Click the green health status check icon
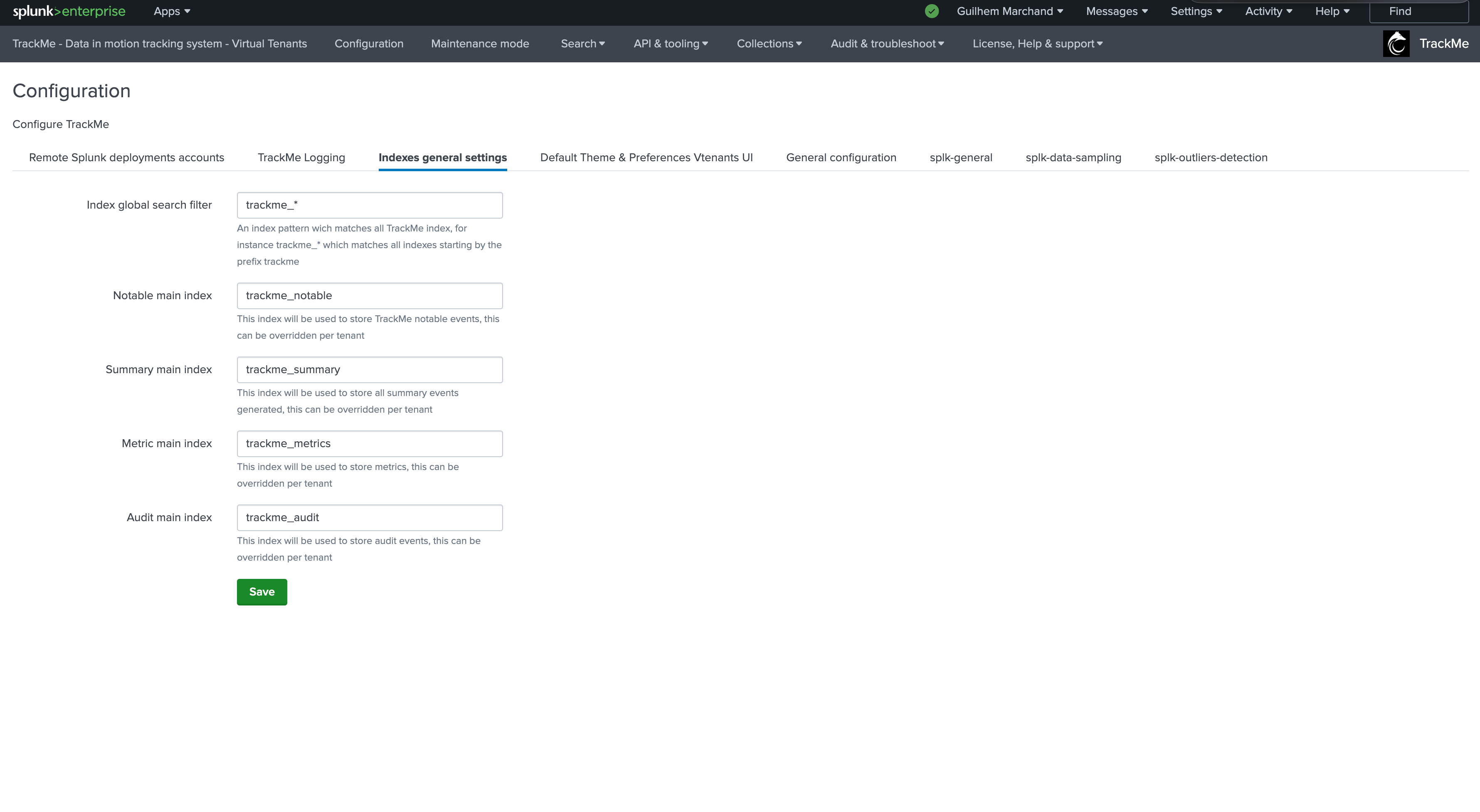The height and width of the screenshot is (812, 1480). [932, 12]
